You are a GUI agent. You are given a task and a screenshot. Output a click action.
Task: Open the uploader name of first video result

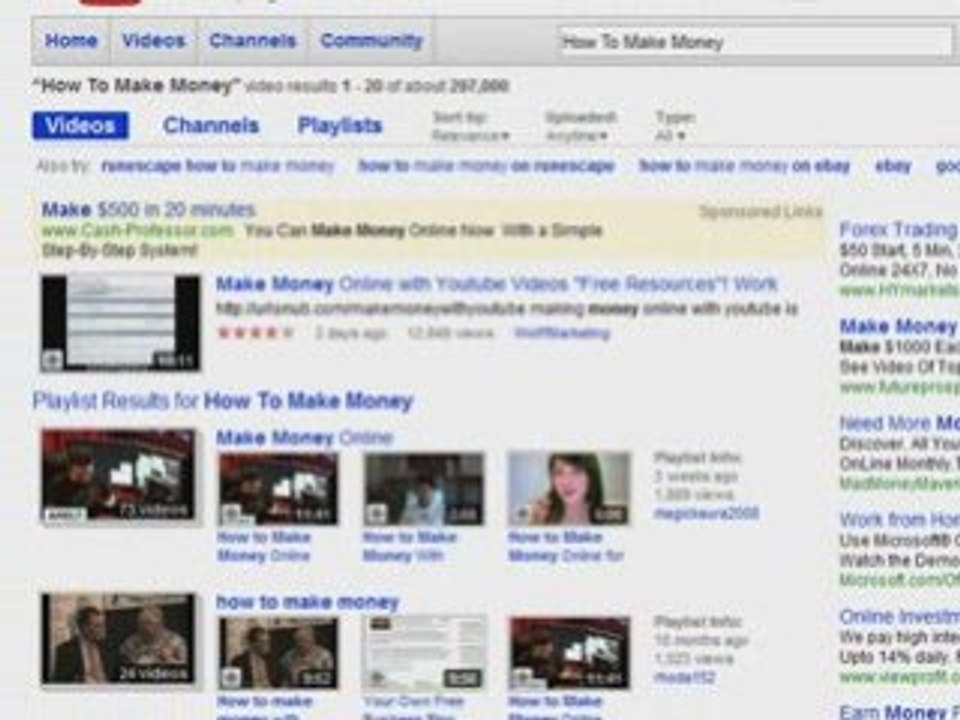[x=562, y=333]
